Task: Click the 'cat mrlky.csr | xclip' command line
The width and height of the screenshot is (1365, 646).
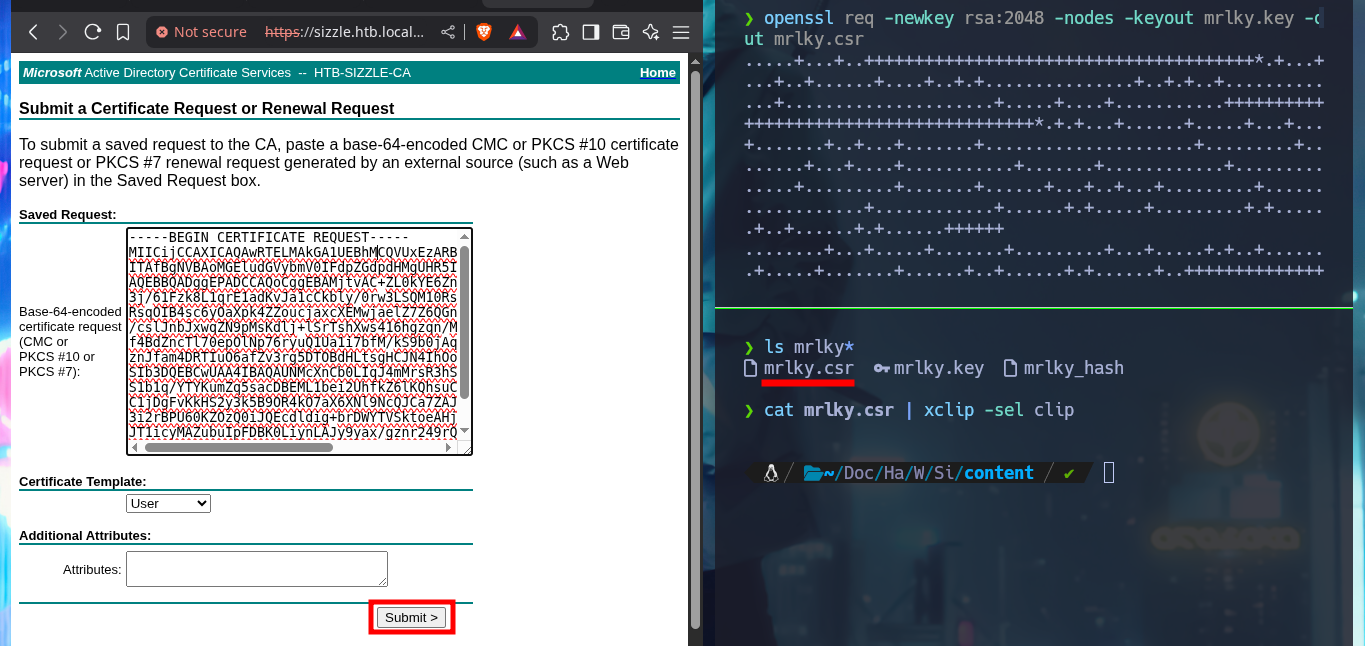Action: [919, 410]
